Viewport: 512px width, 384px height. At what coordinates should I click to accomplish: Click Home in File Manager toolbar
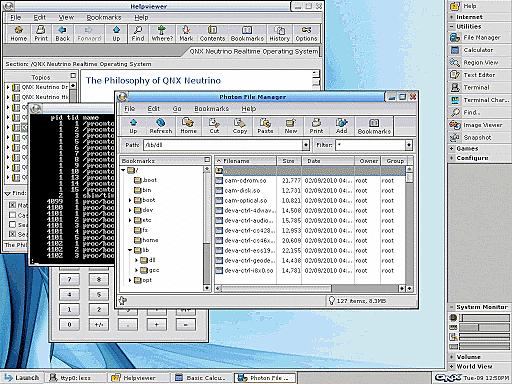click(x=188, y=126)
